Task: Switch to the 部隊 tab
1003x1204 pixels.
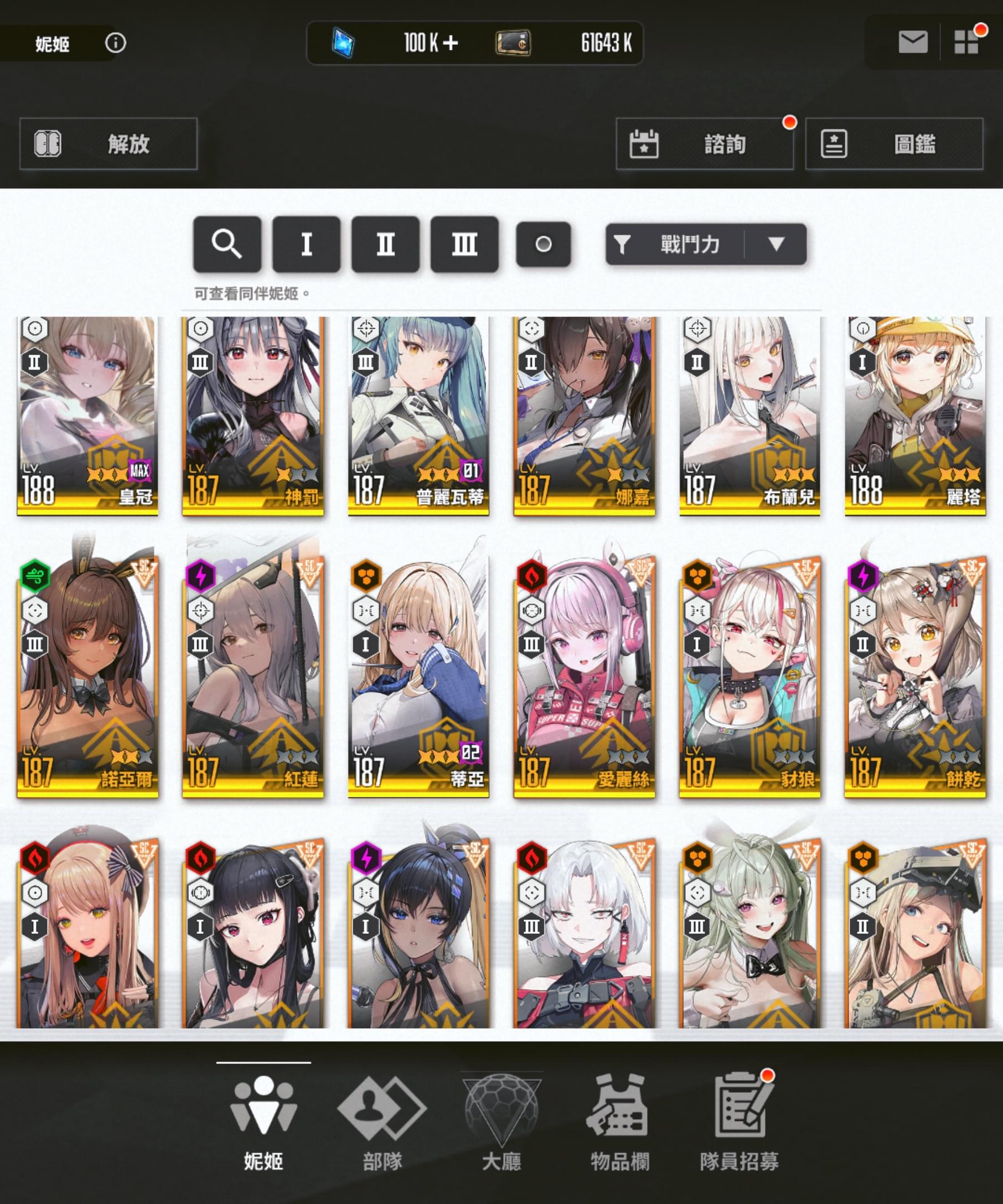Action: point(382,1125)
